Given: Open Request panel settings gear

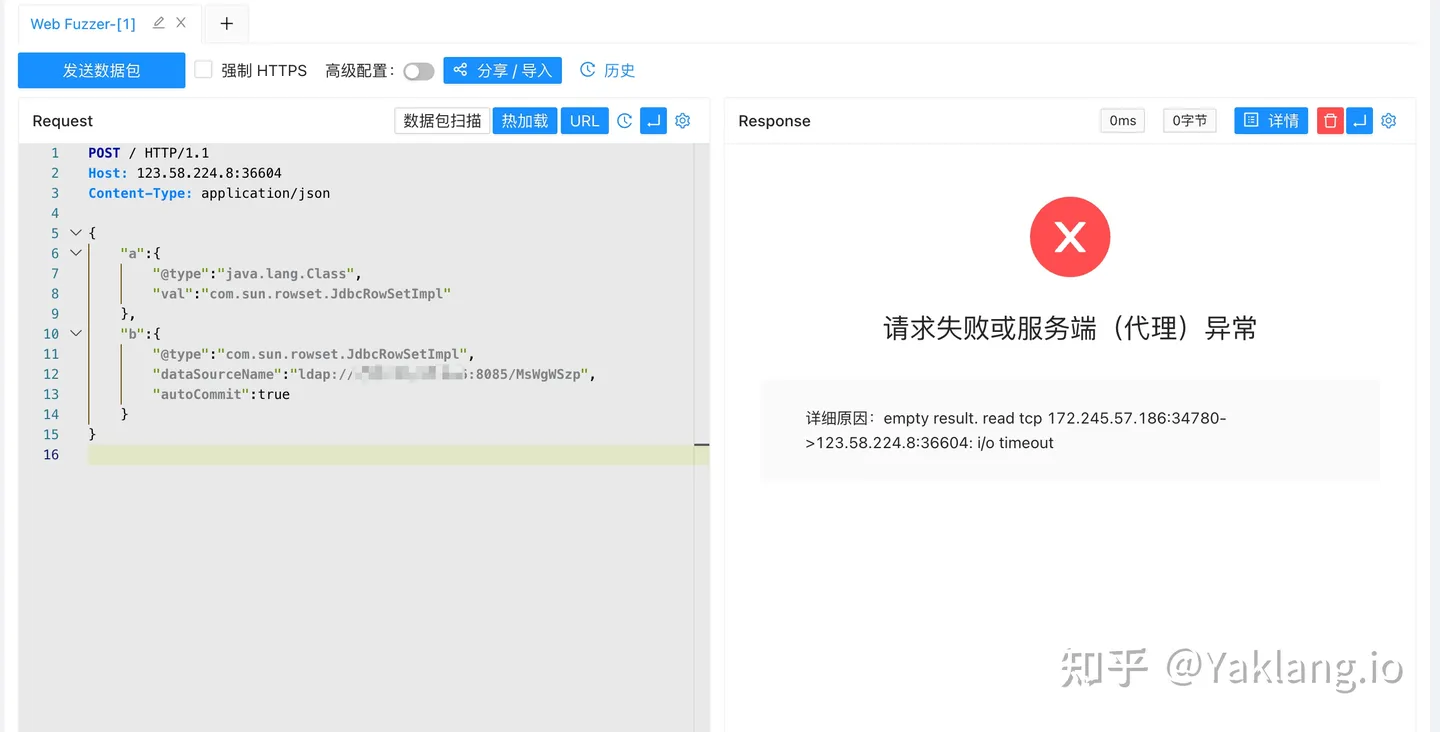Looking at the screenshot, I should pos(683,121).
